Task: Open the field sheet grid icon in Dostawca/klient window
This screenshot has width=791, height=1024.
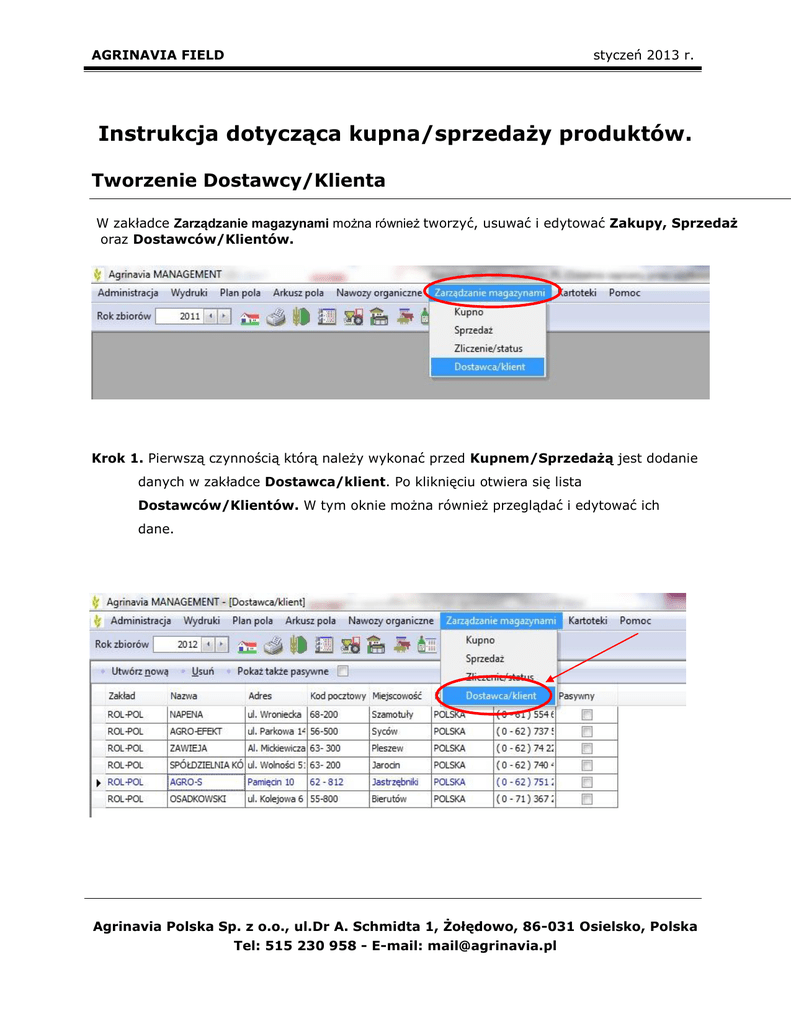Action: (324, 645)
